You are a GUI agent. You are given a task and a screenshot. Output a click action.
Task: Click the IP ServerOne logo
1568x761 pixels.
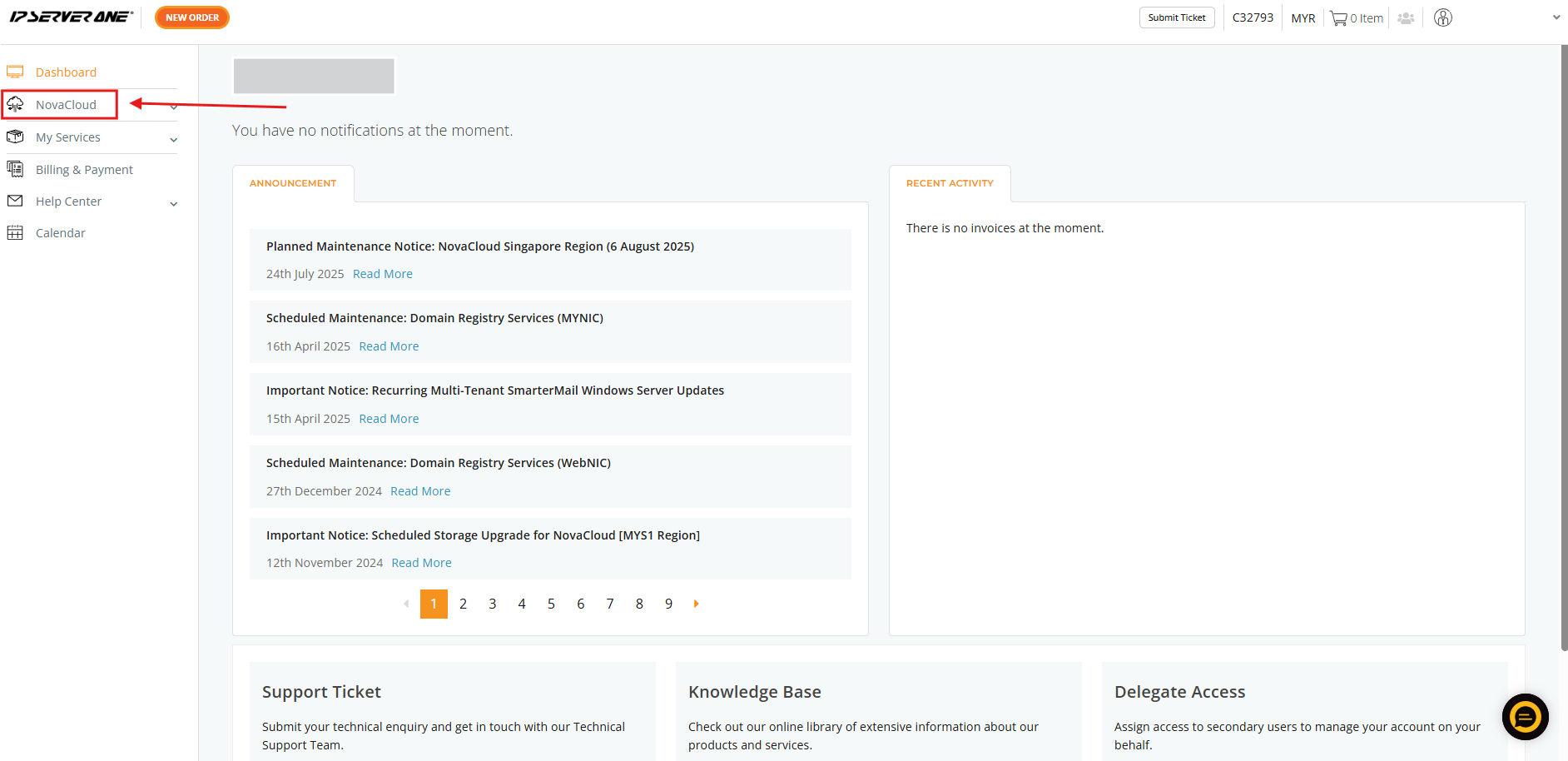71,17
